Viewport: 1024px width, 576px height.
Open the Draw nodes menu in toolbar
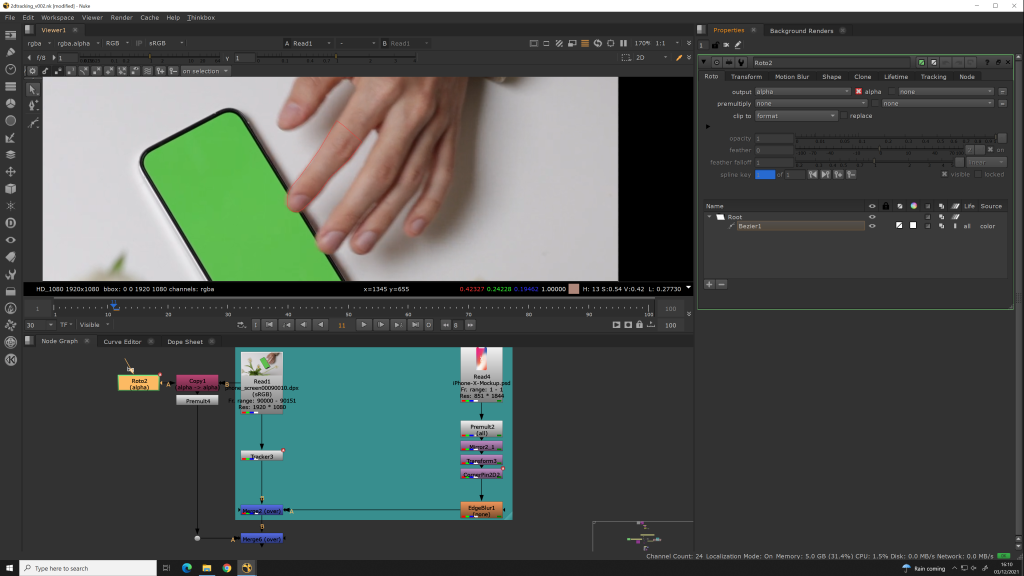click(x=10, y=52)
